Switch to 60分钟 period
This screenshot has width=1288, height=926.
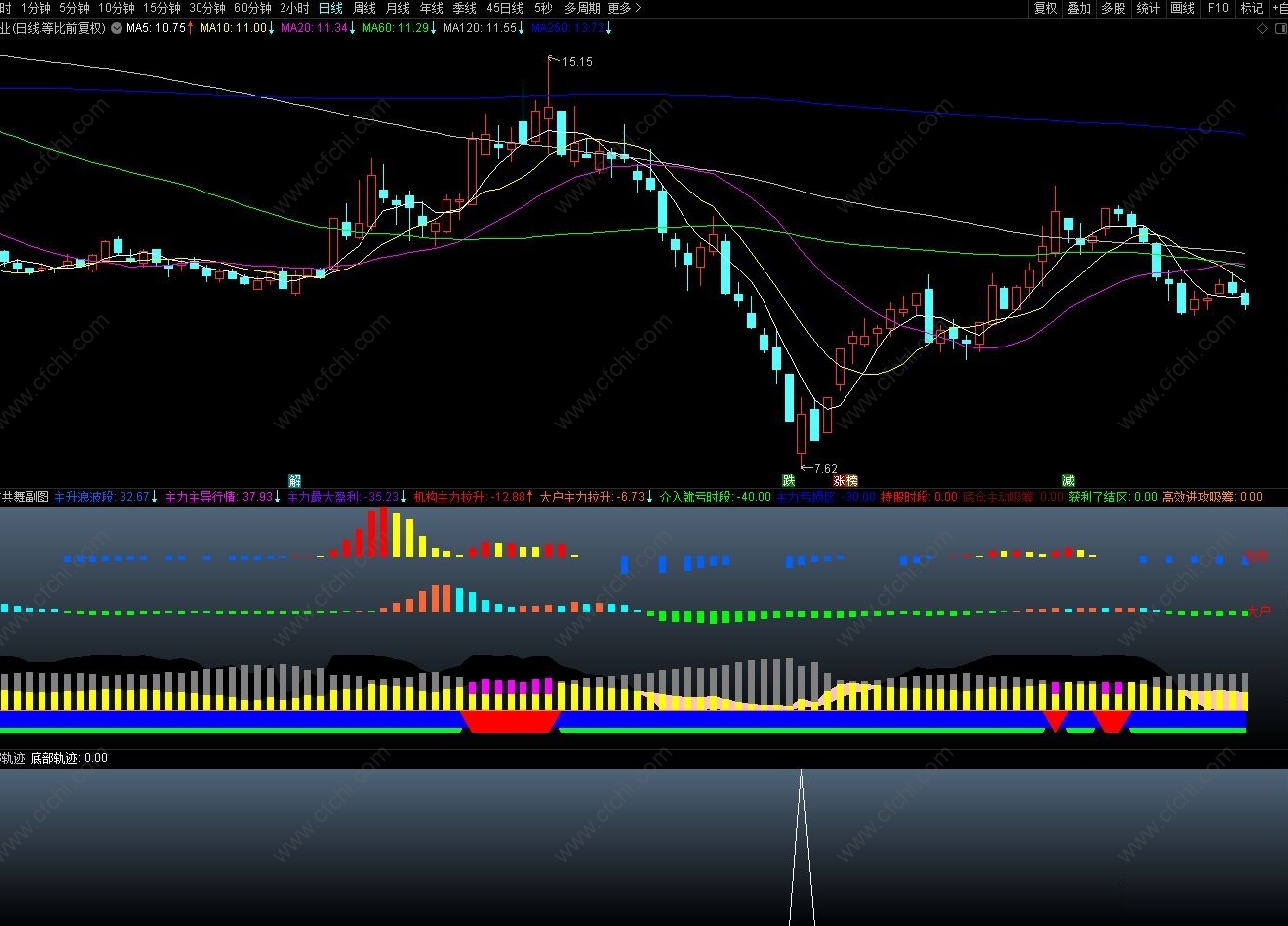click(253, 8)
